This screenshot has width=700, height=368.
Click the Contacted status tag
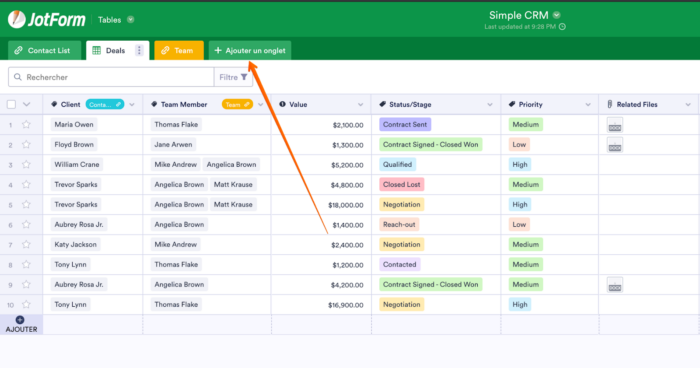point(400,264)
